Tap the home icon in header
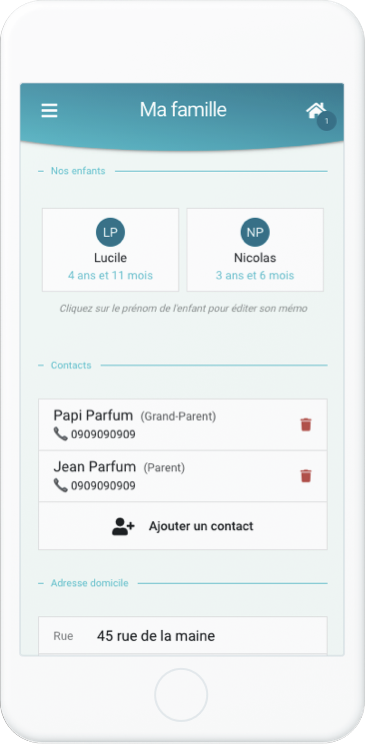This screenshot has height=744, width=365. 315,110
